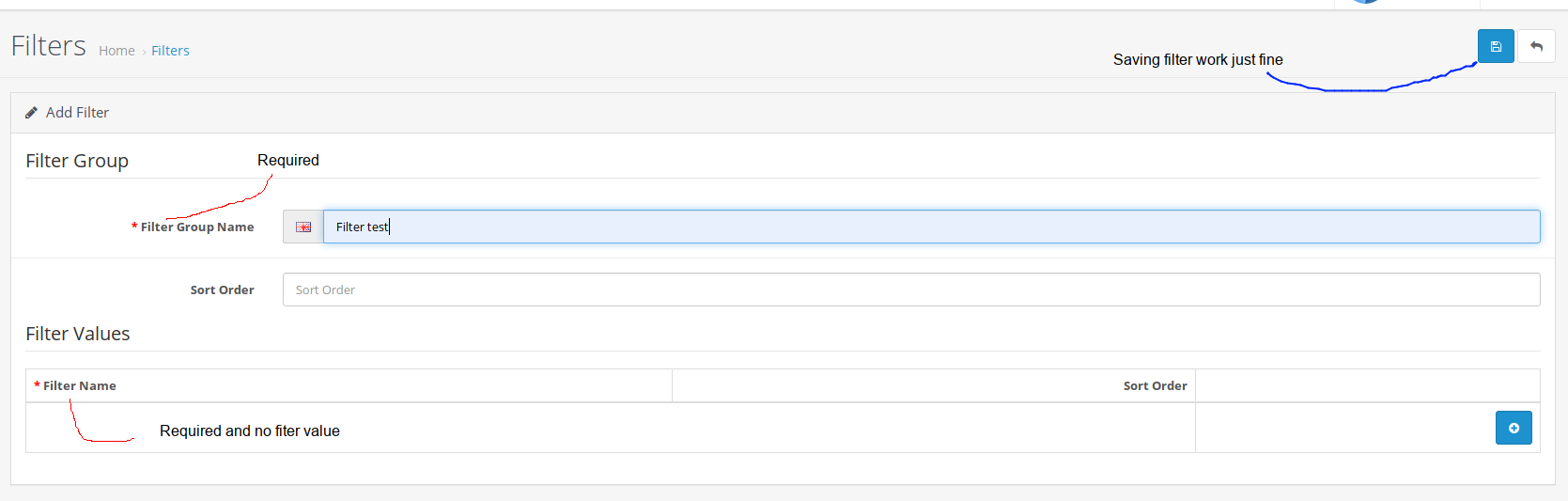Click the Sort Order field label
The height and width of the screenshot is (501, 1568).
coord(222,290)
